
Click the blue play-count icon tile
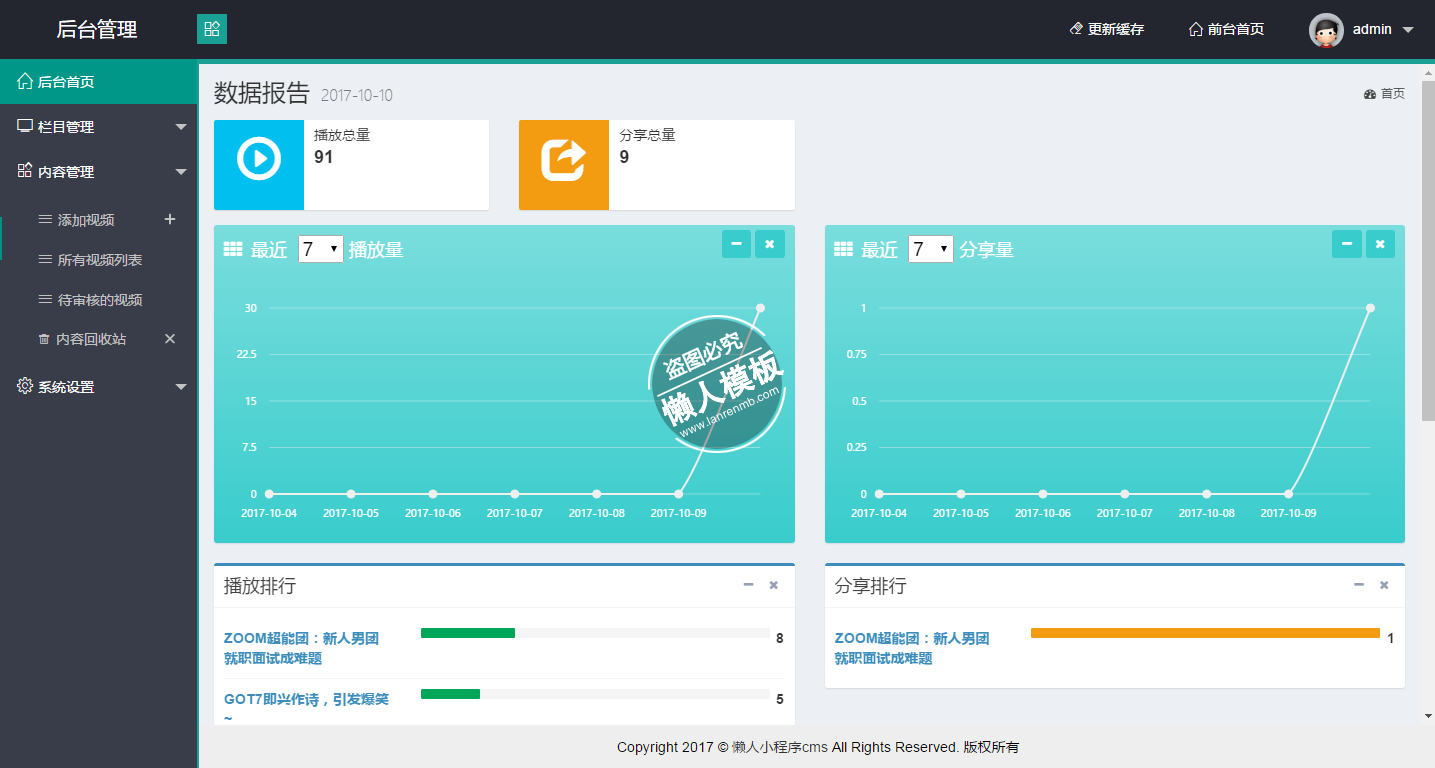point(259,165)
